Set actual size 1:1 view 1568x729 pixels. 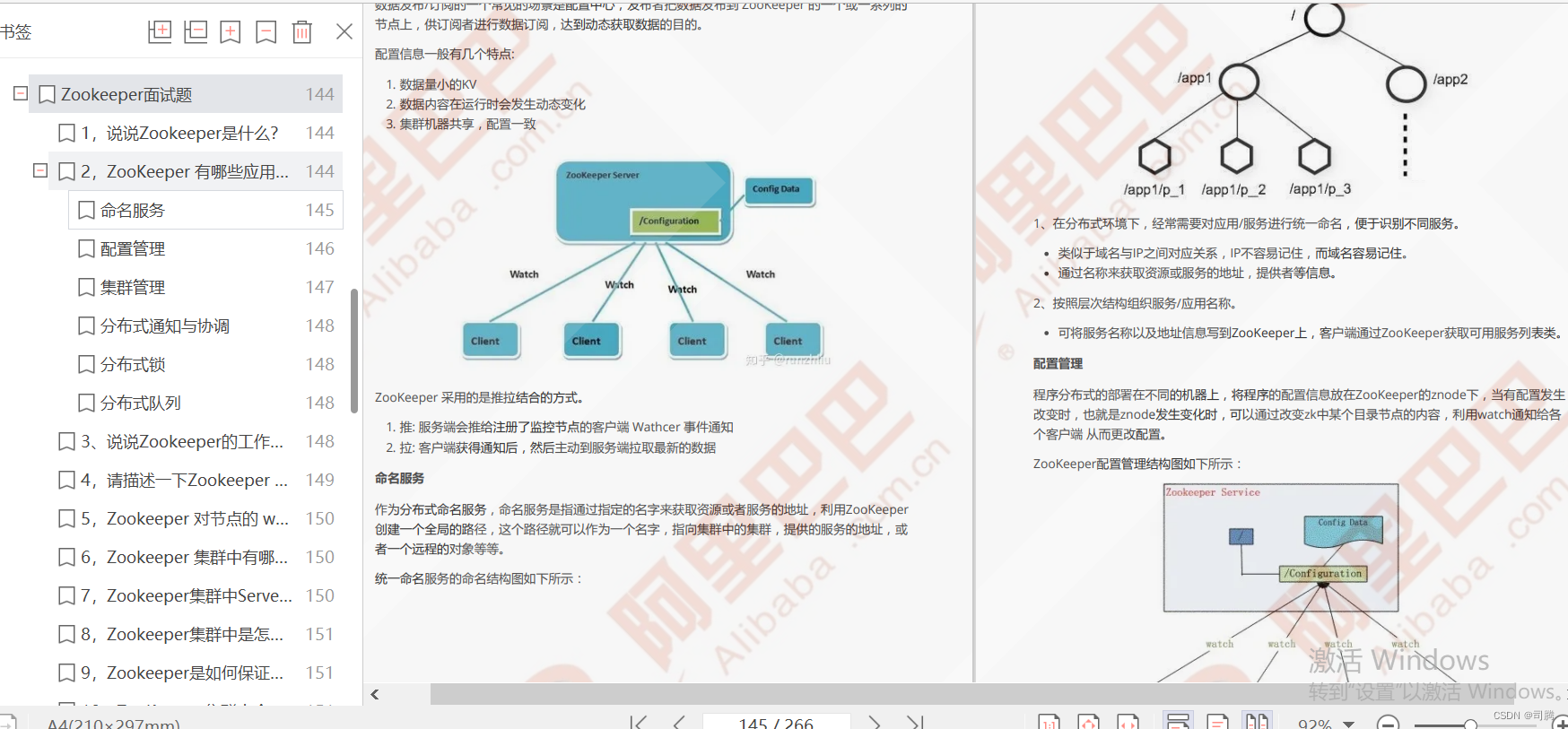(1049, 722)
